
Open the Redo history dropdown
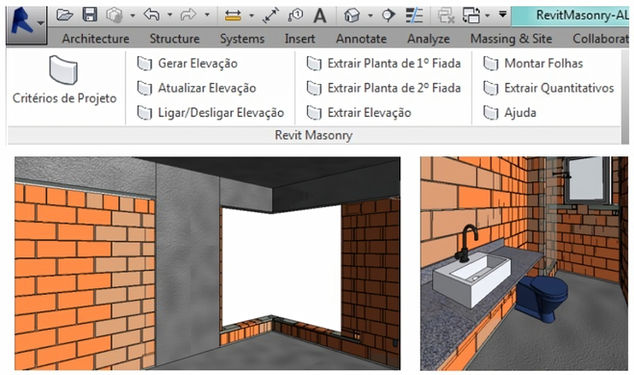pos(207,15)
